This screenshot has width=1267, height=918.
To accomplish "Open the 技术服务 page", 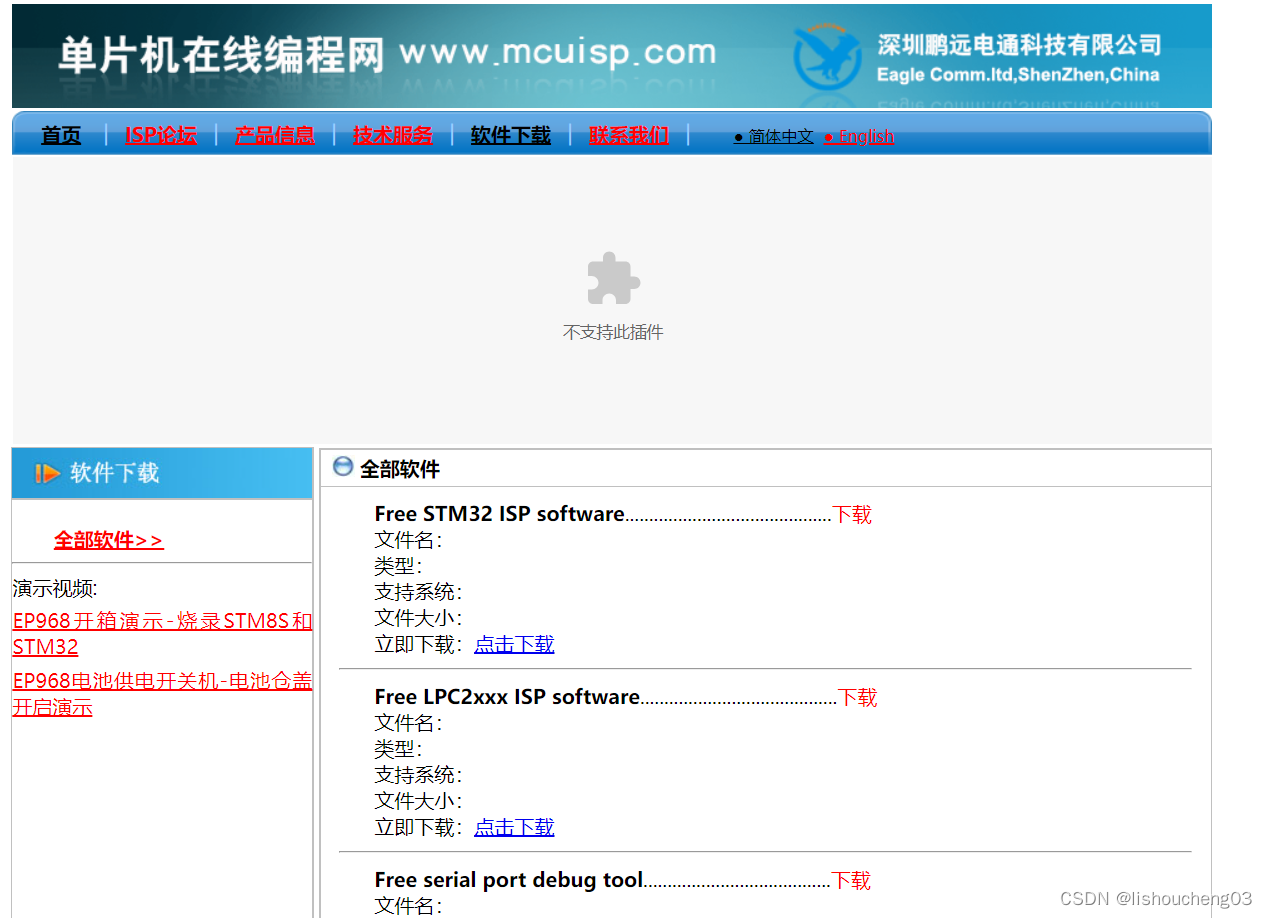I will coord(392,134).
